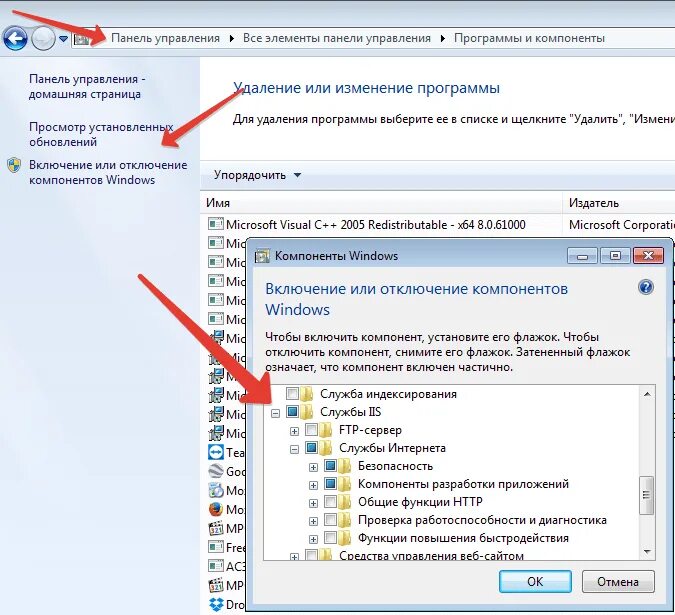Expand 'Функции повышения быстродействия' tree node
Viewport: 675px width, 615px height.
coord(313,539)
